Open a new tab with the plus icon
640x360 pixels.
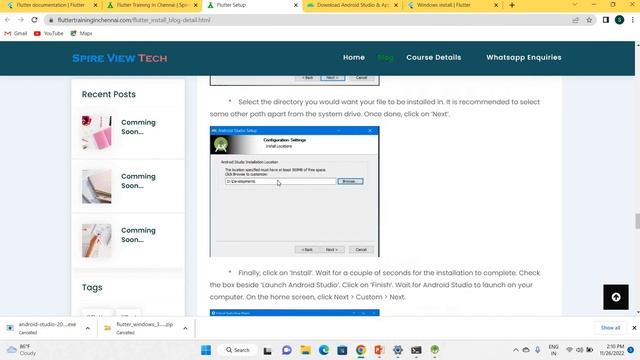[x=512, y=5]
